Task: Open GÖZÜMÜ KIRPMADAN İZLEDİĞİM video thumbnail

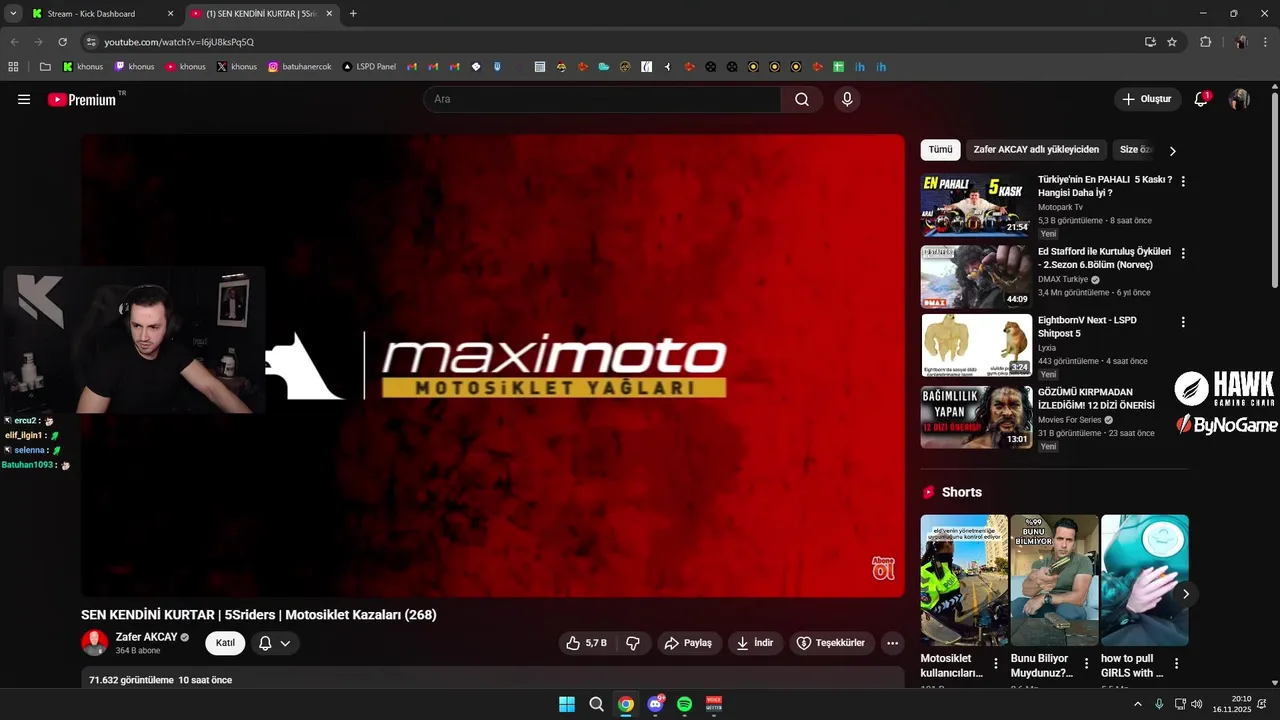Action: pos(975,417)
